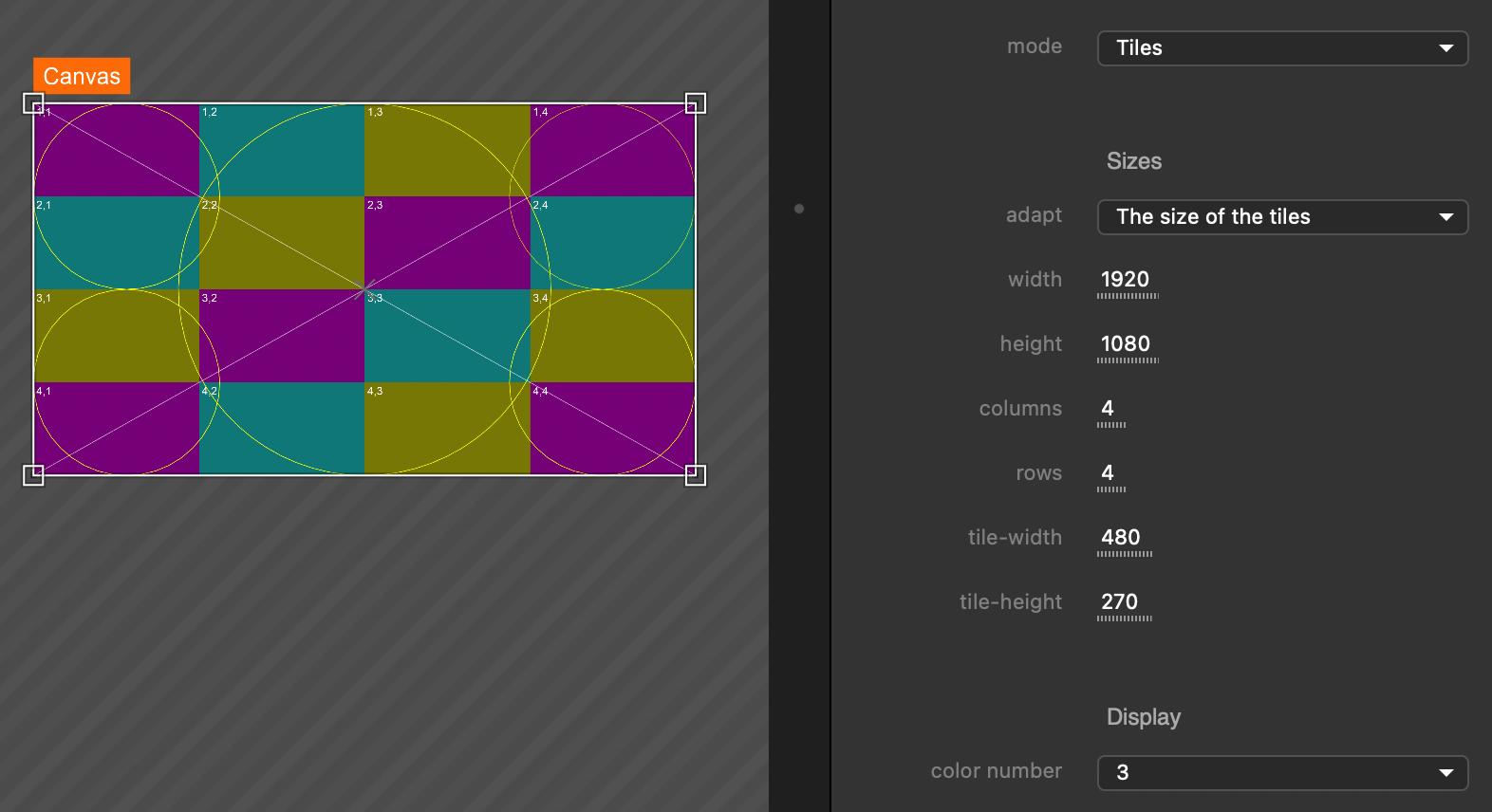
Task: Click the olive tile labeled 4,3
Action: pos(447,429)
